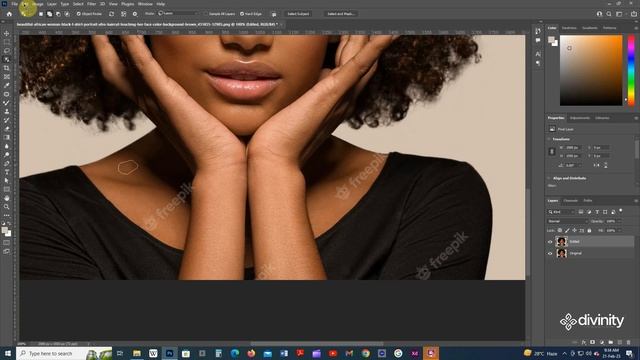Screen dimensions: 640x360
Task: Open Photoshop from the Windows taskbar
Action: [169, 353]
